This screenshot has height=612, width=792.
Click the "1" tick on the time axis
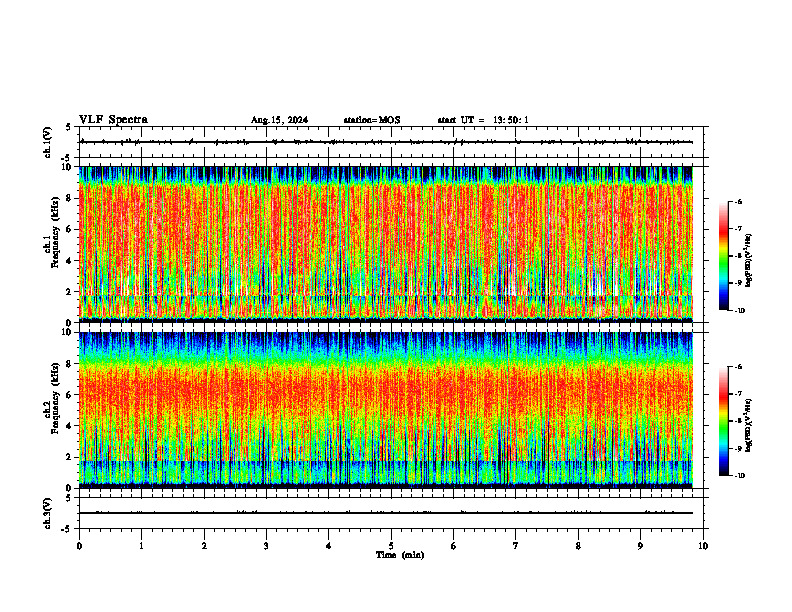coord(141,546)
